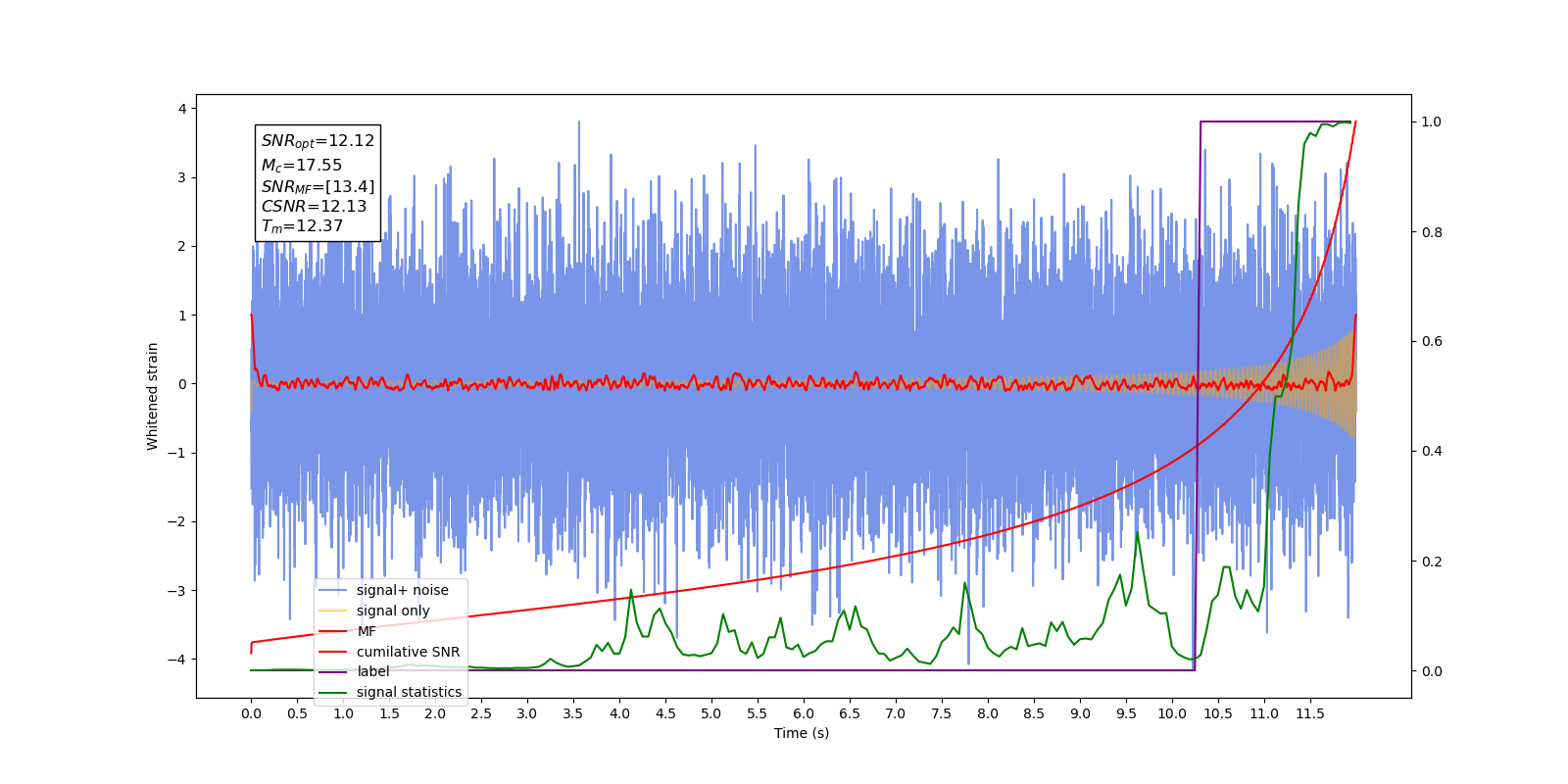
Task: Click the CSNR=12.13 annotation line
Action: click(314, 206)
